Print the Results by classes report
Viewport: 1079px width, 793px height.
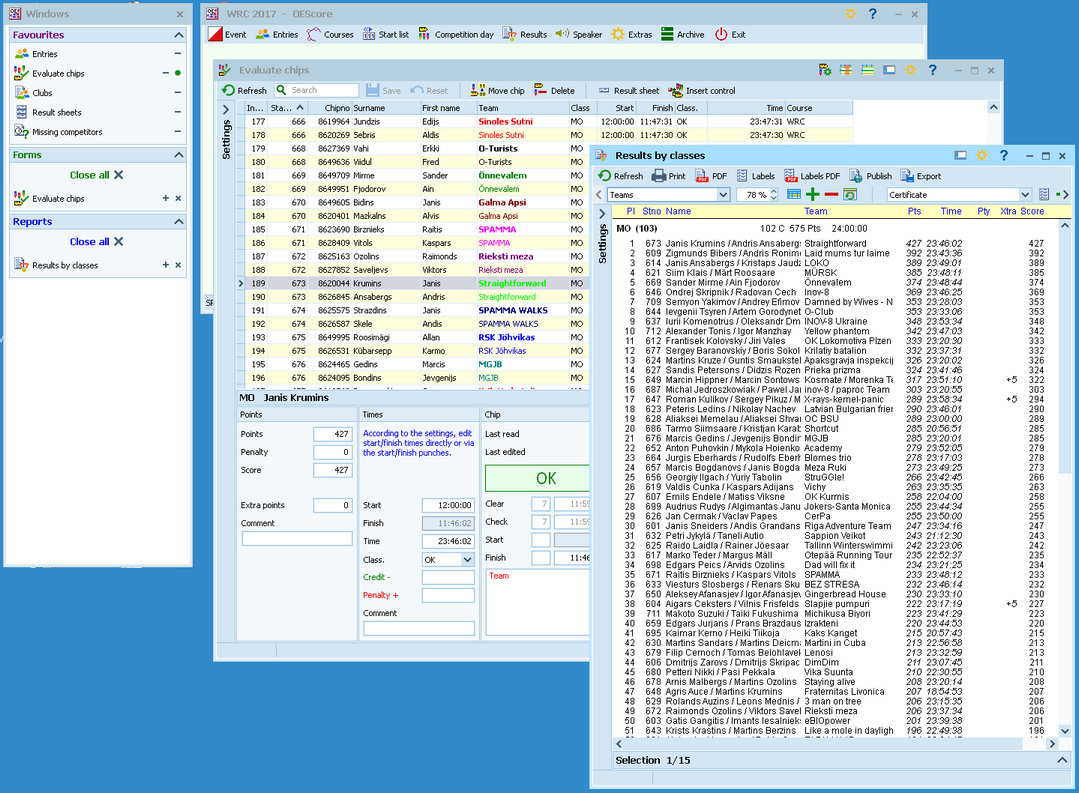coord(668,176)
